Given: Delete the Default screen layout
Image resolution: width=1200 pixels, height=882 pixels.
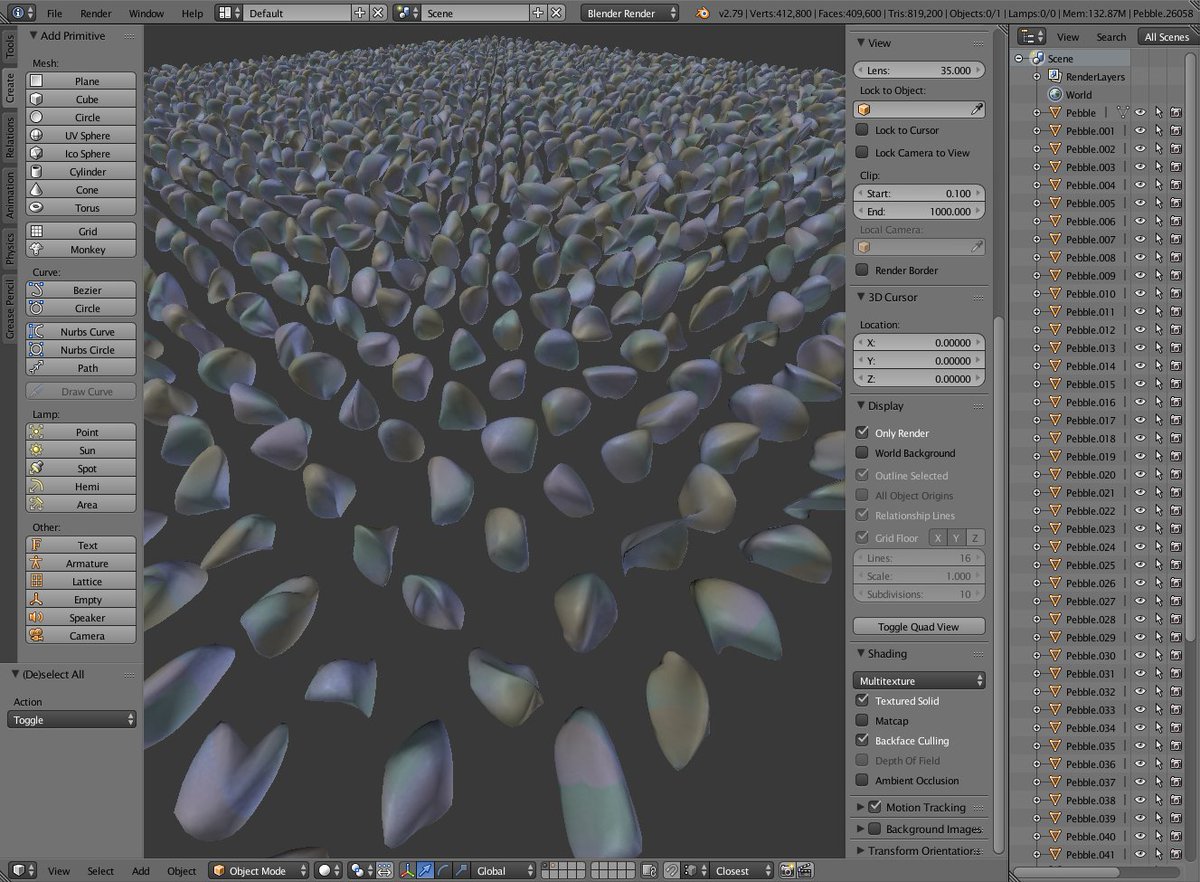Looking at the screenshot, I should pyautogui.click(x=377, y=13).
